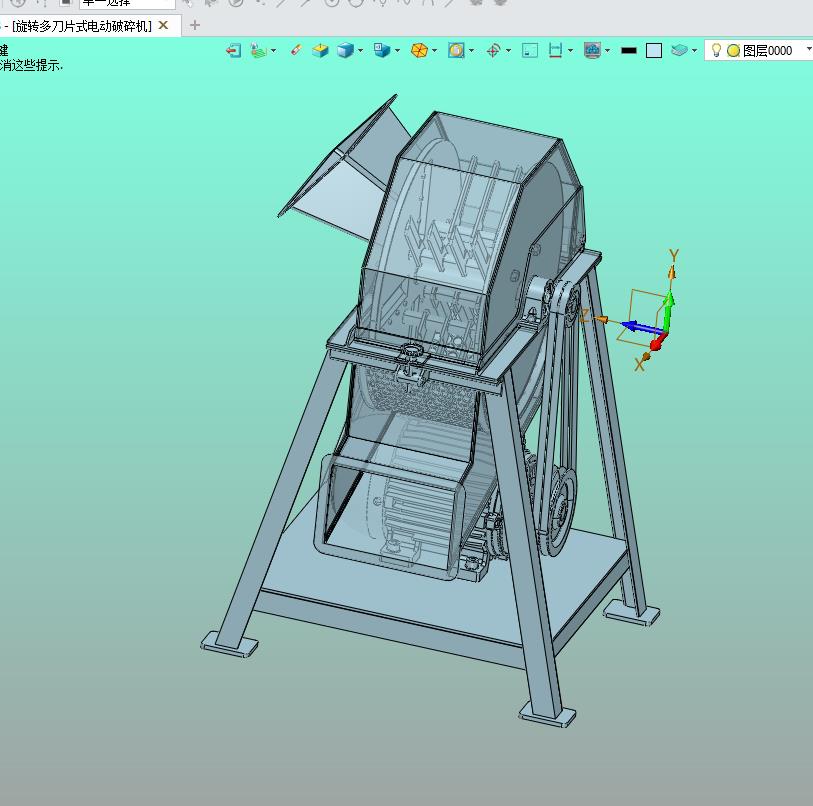The image size is (813, 806).
Task: Open the 图层0000 layer dropdown
Action: pos(809,50)
